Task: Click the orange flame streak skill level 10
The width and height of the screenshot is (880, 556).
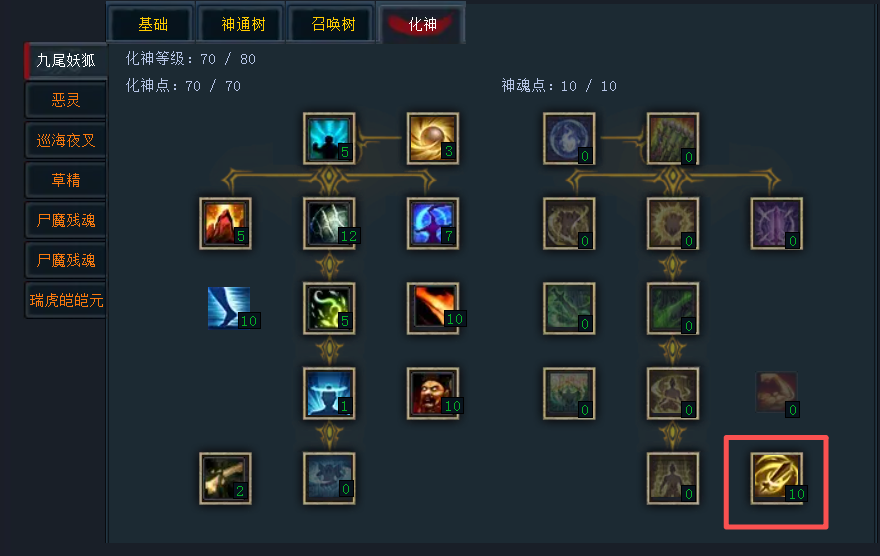Action: [x=433, y=308]
